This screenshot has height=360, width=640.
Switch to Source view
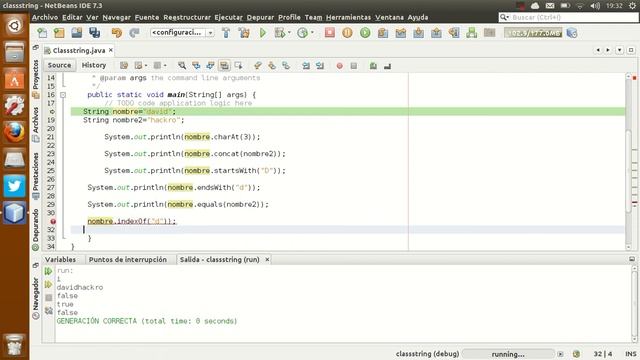coord(59,65)
